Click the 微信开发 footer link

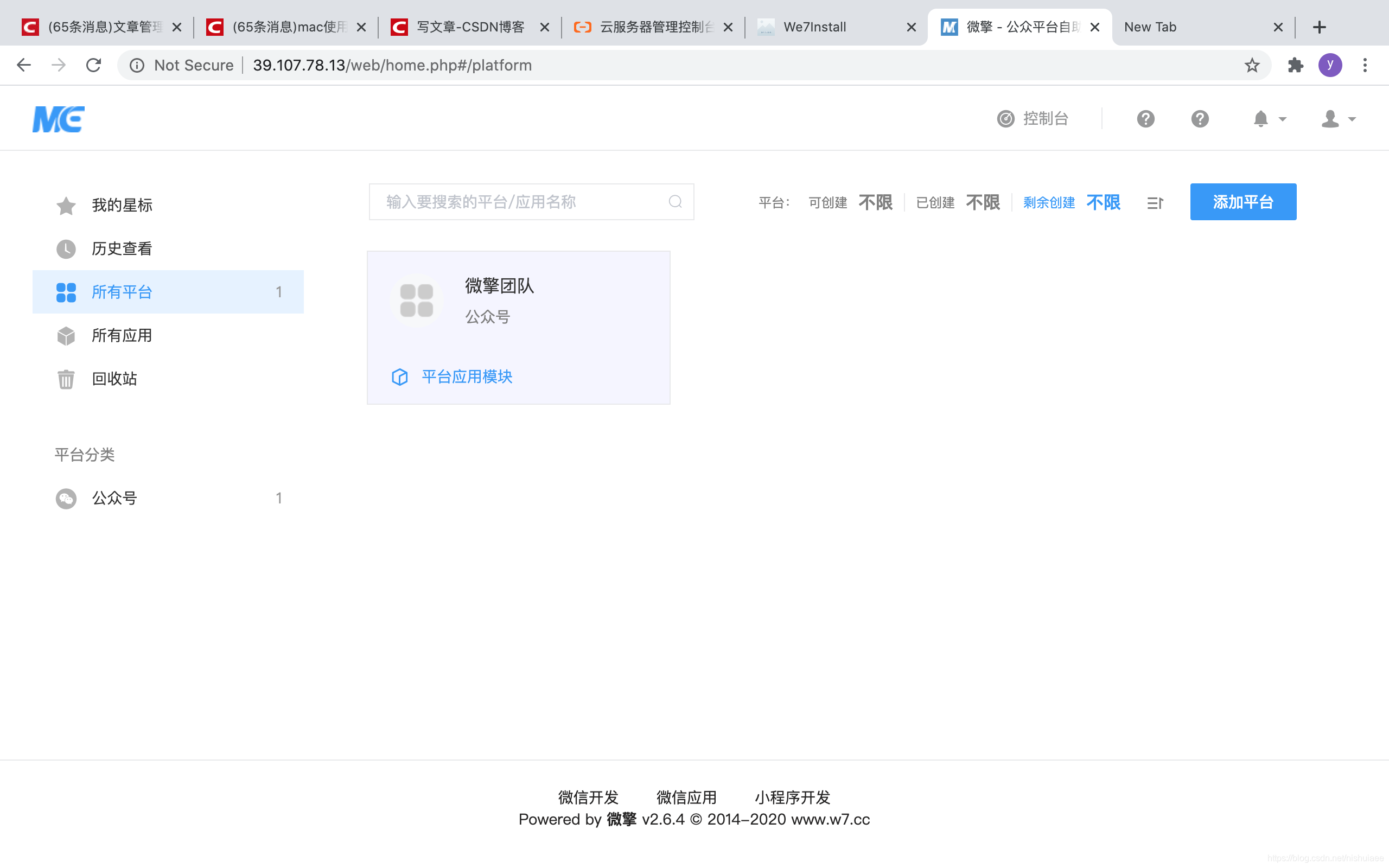click(x=588, y=797)
